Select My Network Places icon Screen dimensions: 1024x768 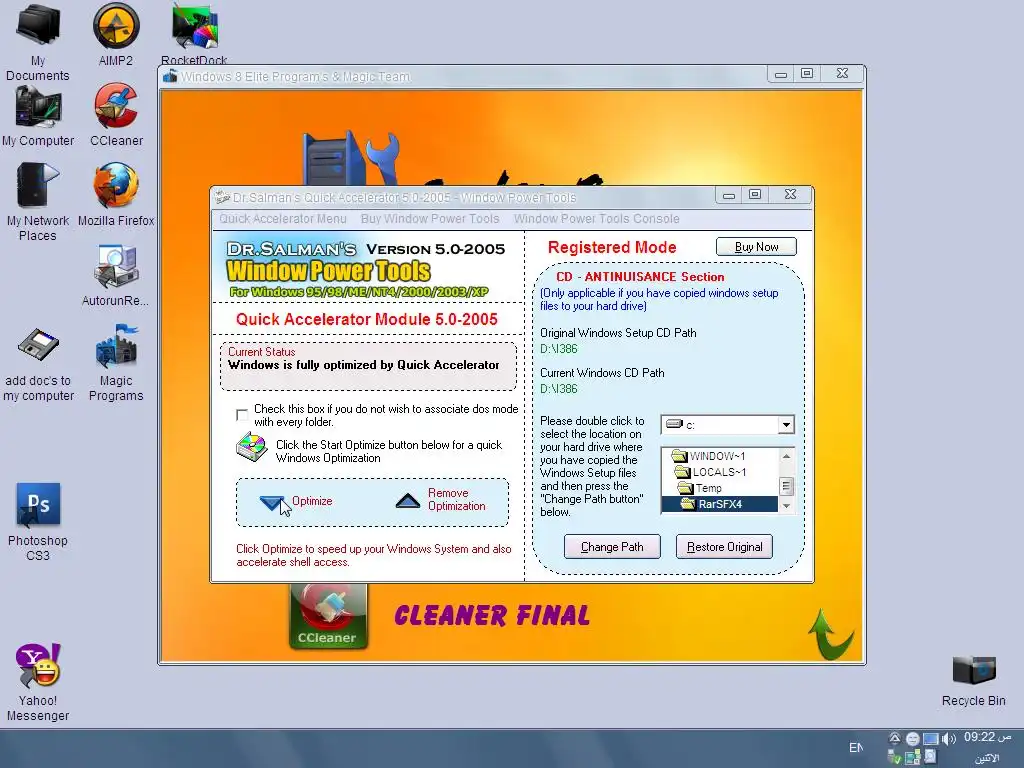(x=38, y=202)
